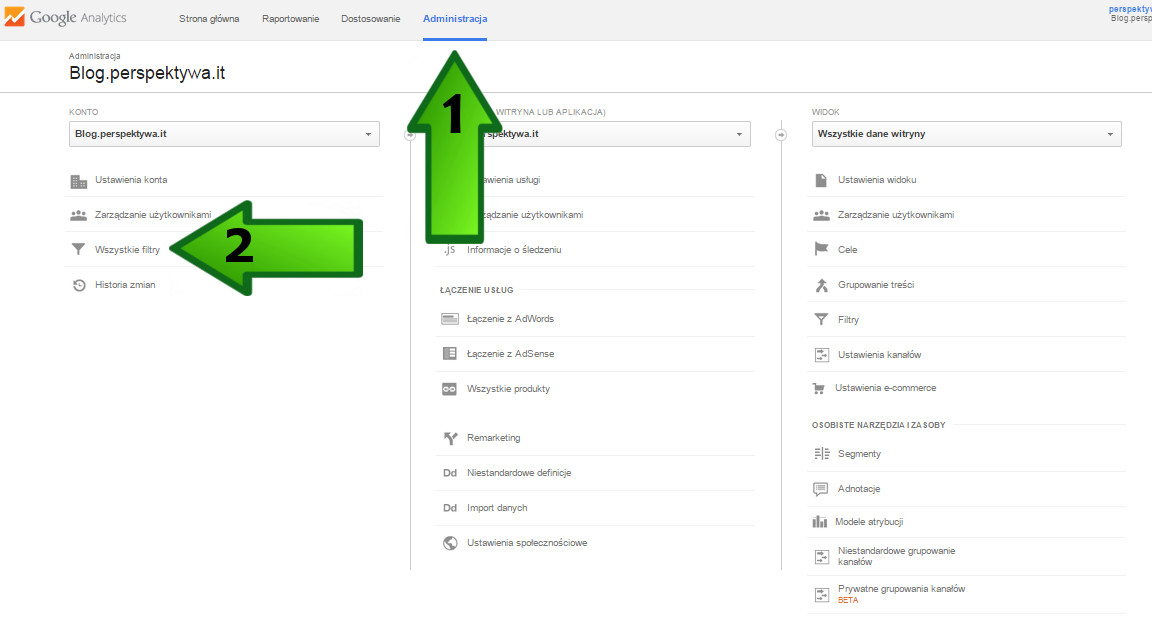The height and width of the screenshot is (620, 1152).
Task: Click the speech bubble icon beside Adnotacje
Action: pyautogui.click(x=821, y=489)
